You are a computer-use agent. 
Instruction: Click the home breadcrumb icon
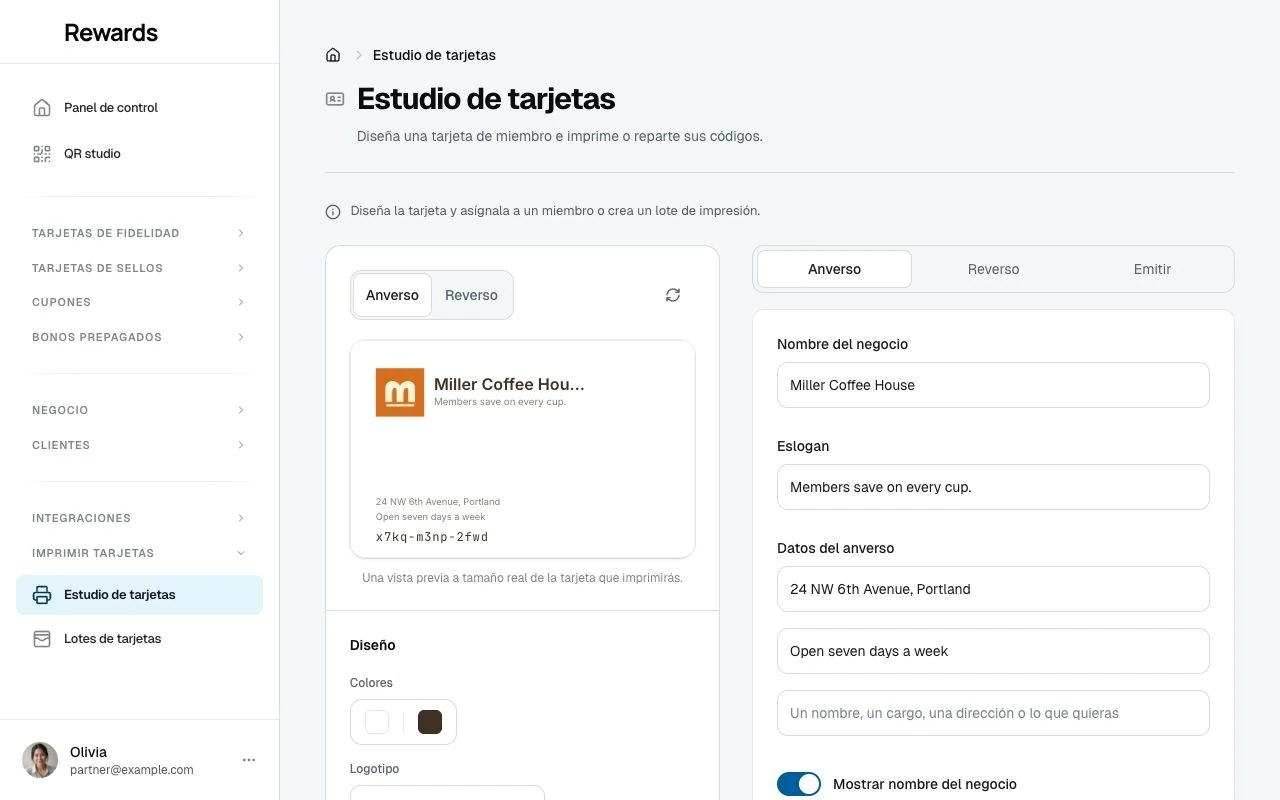(x=333, y=55)
